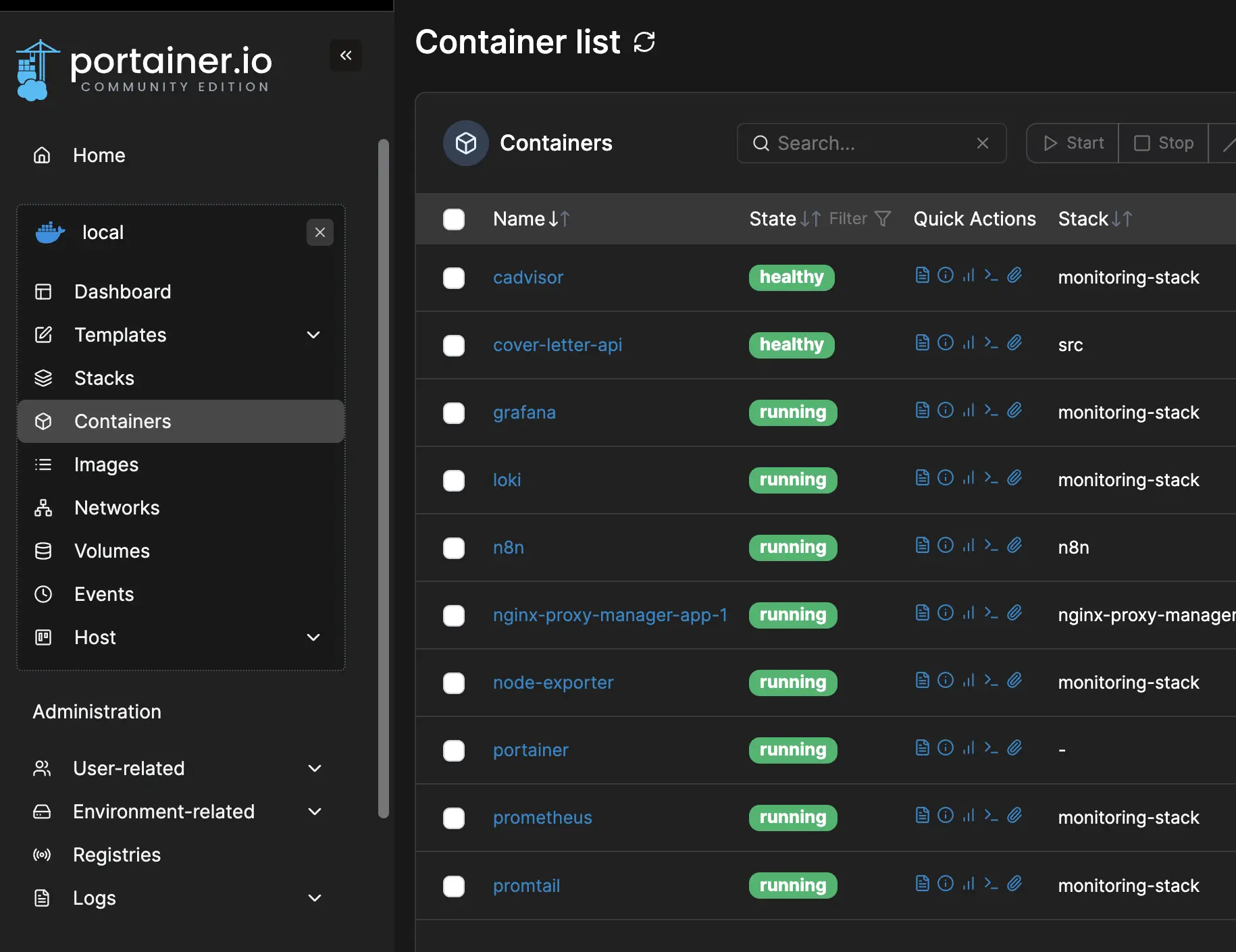Check the select-all containers checkbox

(454, 219)
